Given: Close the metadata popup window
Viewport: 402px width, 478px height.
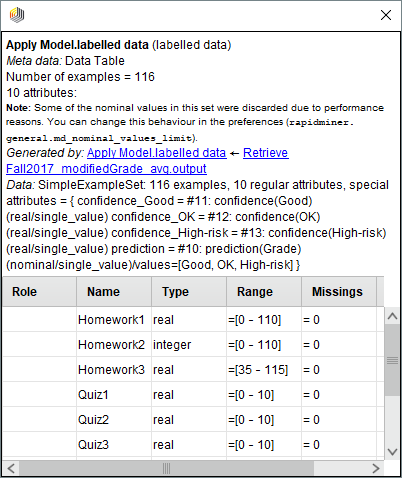Looking at the screenshot, I should [x=386, y=15].
